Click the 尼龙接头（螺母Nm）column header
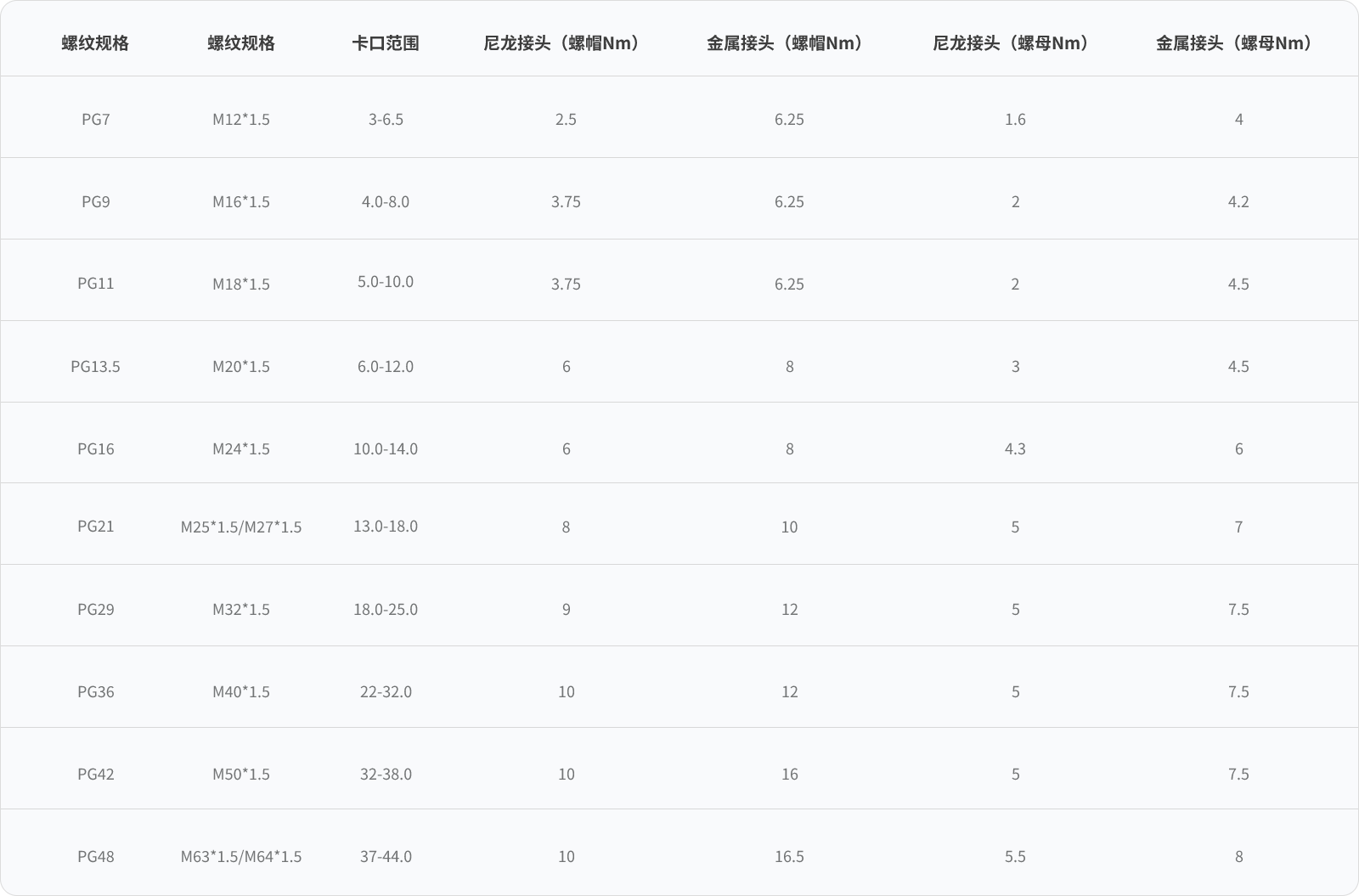The height and width of the screenshot is (896, 1359). click(1015, 43)
